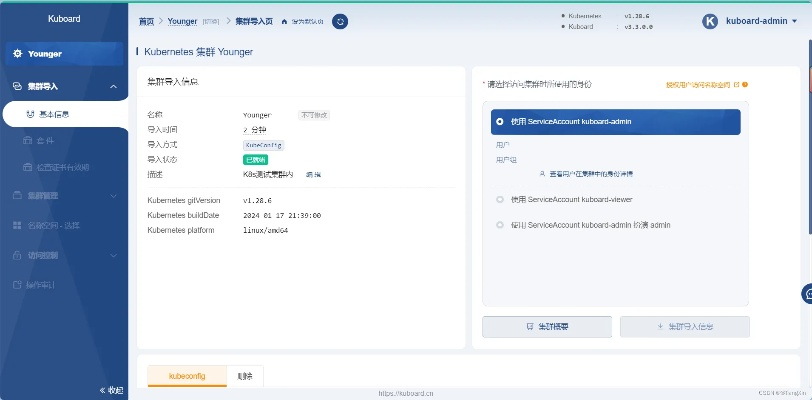Click the kuboard-admin avatar icon
The image size is (812, 400).
tap(710, 20)
